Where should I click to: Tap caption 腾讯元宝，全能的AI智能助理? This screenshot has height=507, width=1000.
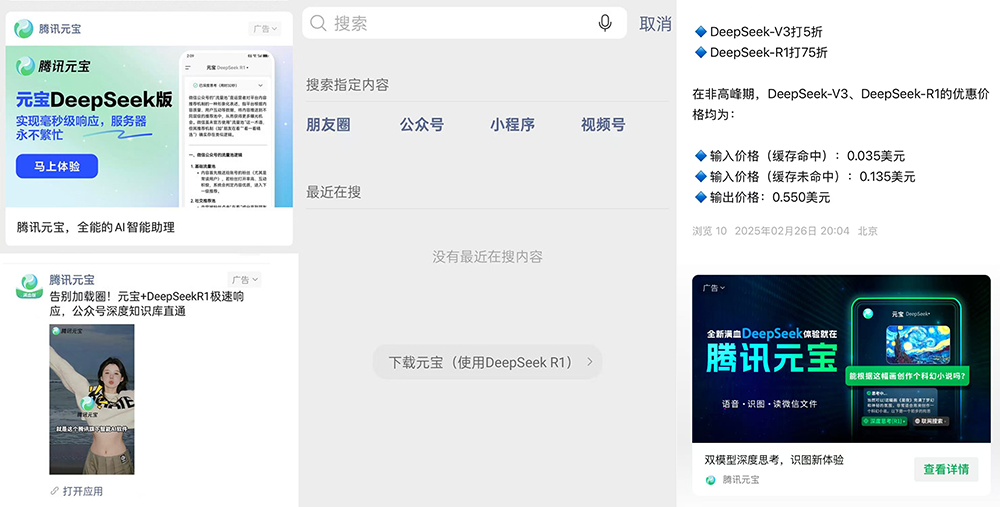coord(96,227)
